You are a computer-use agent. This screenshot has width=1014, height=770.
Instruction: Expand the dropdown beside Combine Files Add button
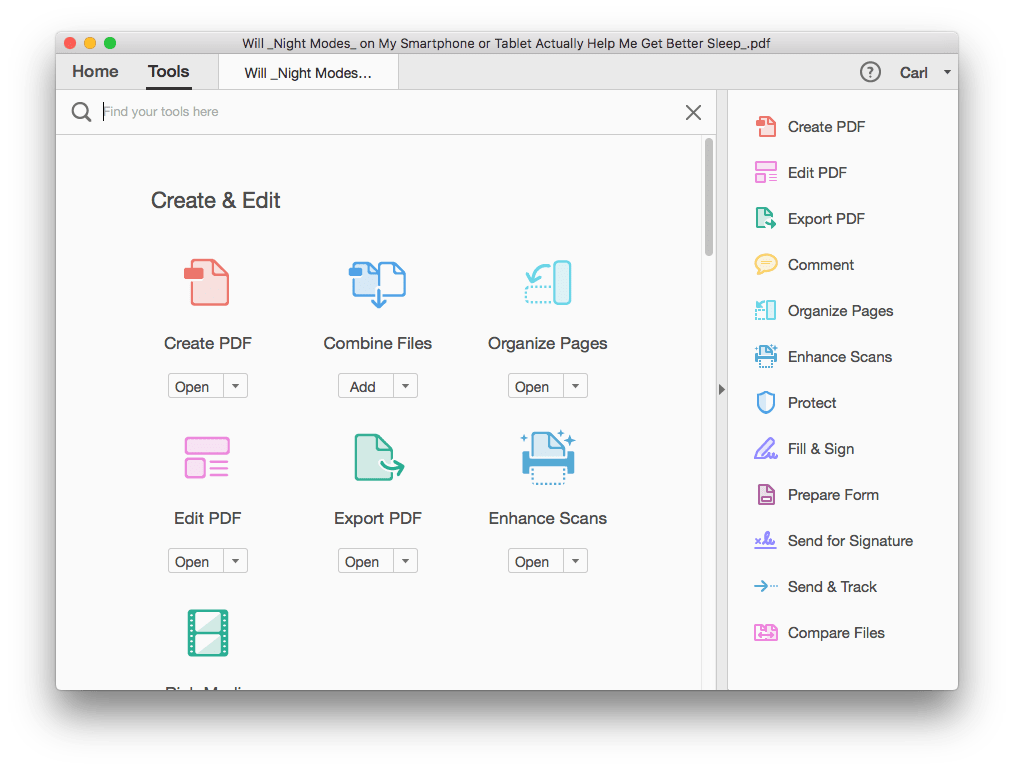click(407, 385)
